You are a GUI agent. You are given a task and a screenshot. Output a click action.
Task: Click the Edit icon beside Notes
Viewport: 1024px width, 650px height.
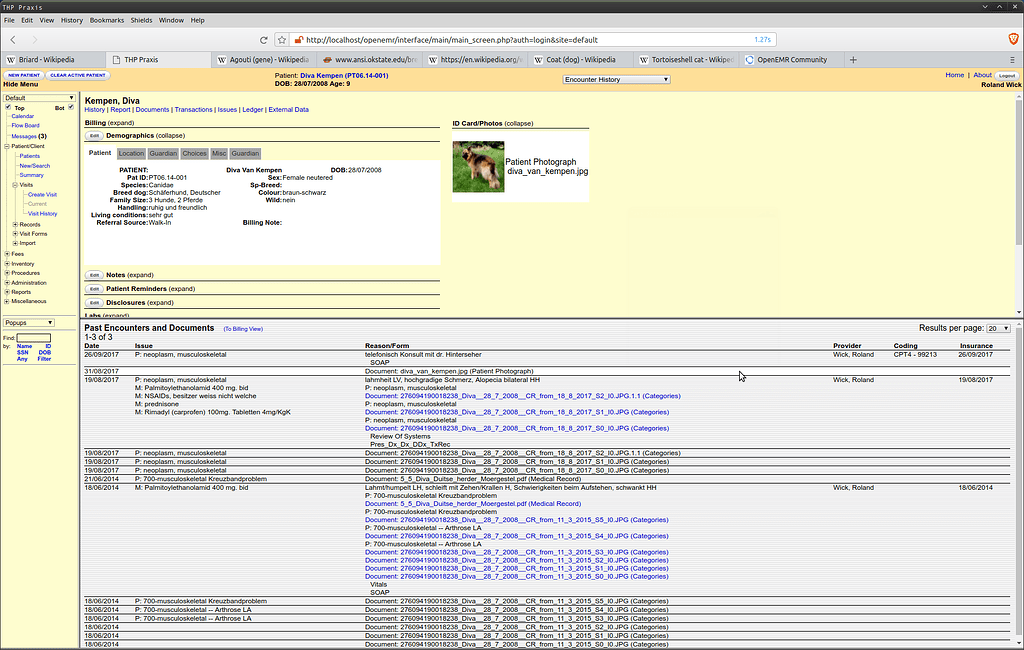click(94, 274)
